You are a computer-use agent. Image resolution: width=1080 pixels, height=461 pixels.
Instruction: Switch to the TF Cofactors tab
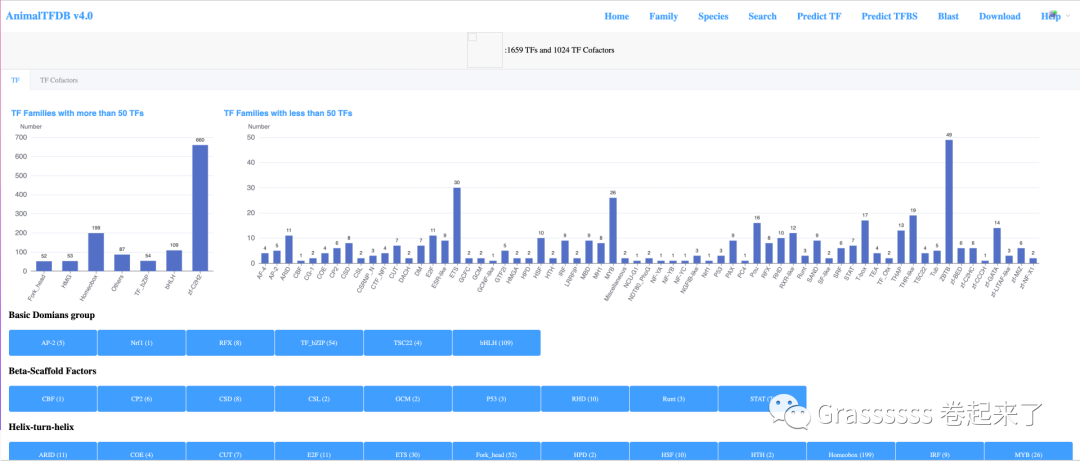(59, 80)
